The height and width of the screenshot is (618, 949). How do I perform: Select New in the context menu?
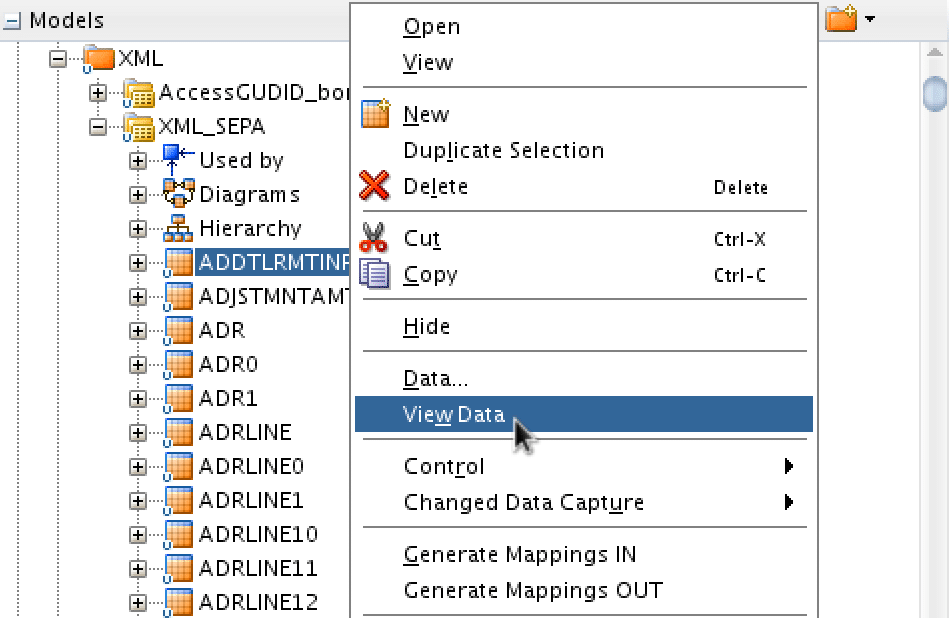[583, 114]
